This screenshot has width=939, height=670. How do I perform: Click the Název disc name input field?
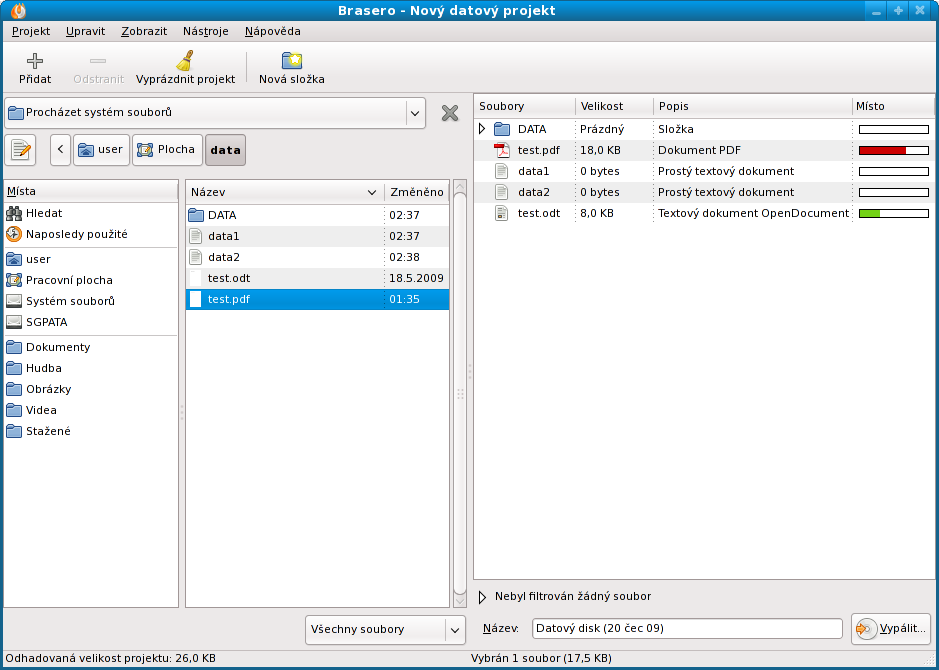[686, 629]
